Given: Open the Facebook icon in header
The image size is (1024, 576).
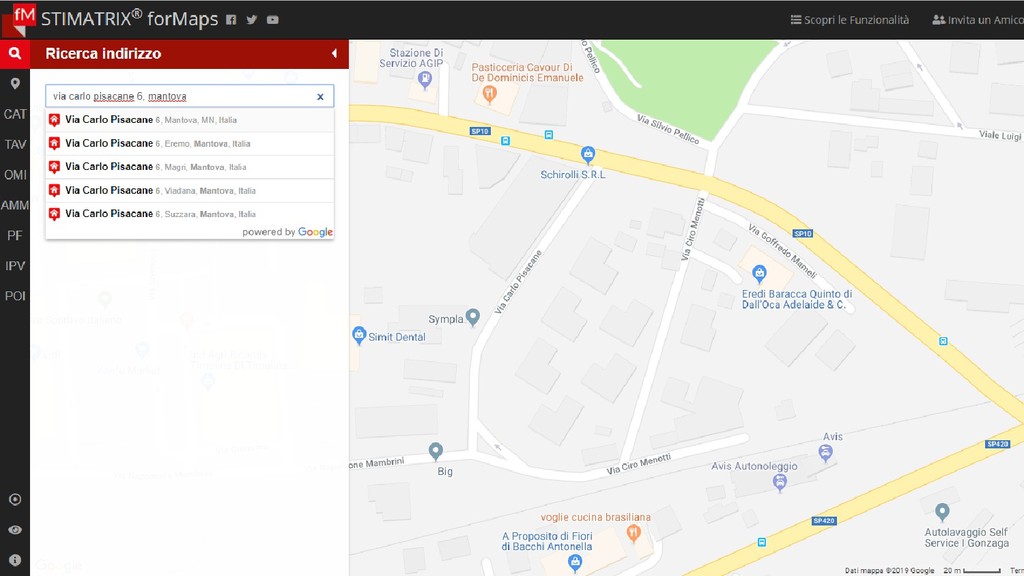Looking at the screenshot, I should [231, 20].
